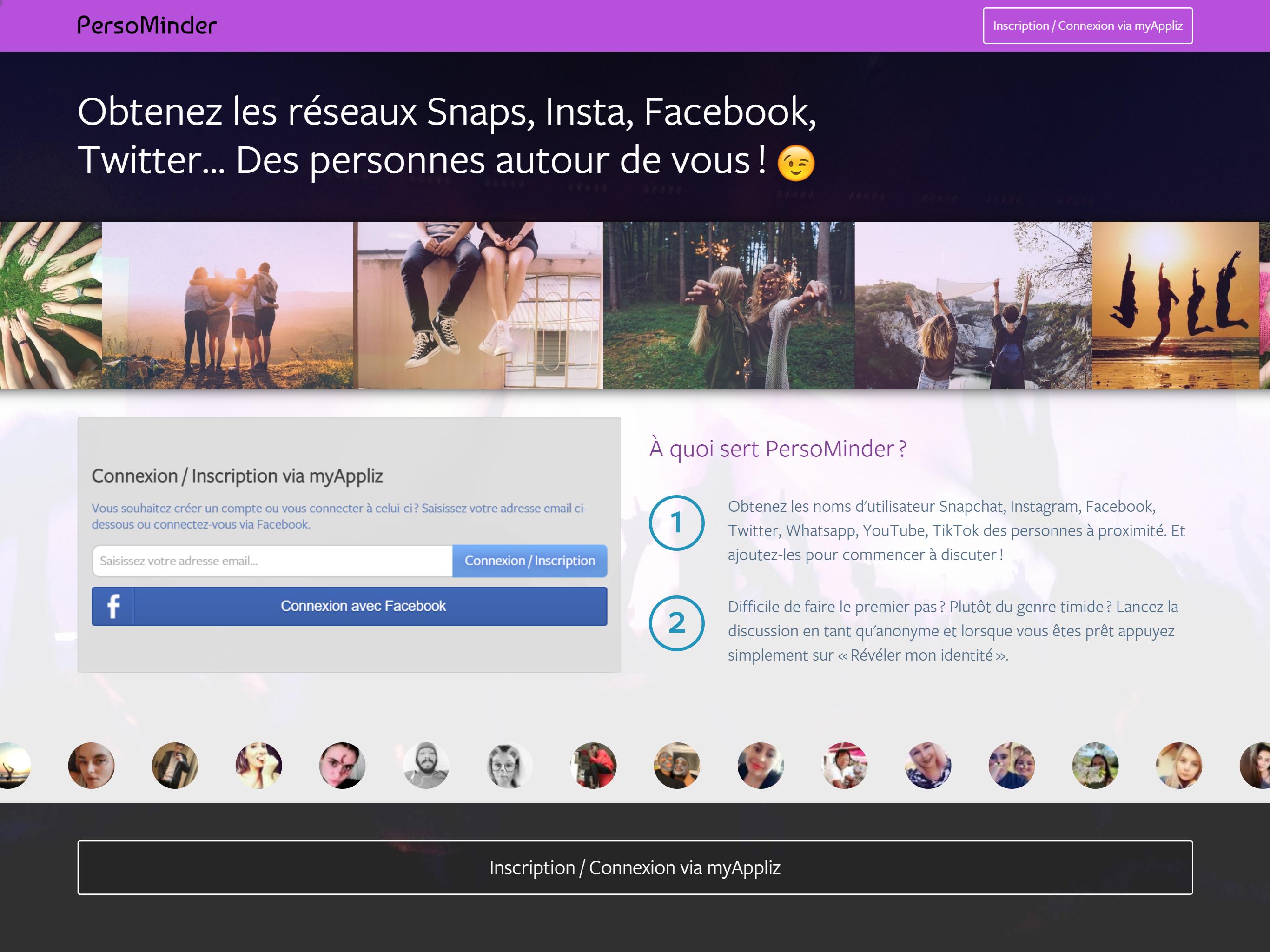Image resolution: width=1270 pixels, height=952 pixels.
Task: Select avatar of person in red jacket
Action: click(593, 766)
